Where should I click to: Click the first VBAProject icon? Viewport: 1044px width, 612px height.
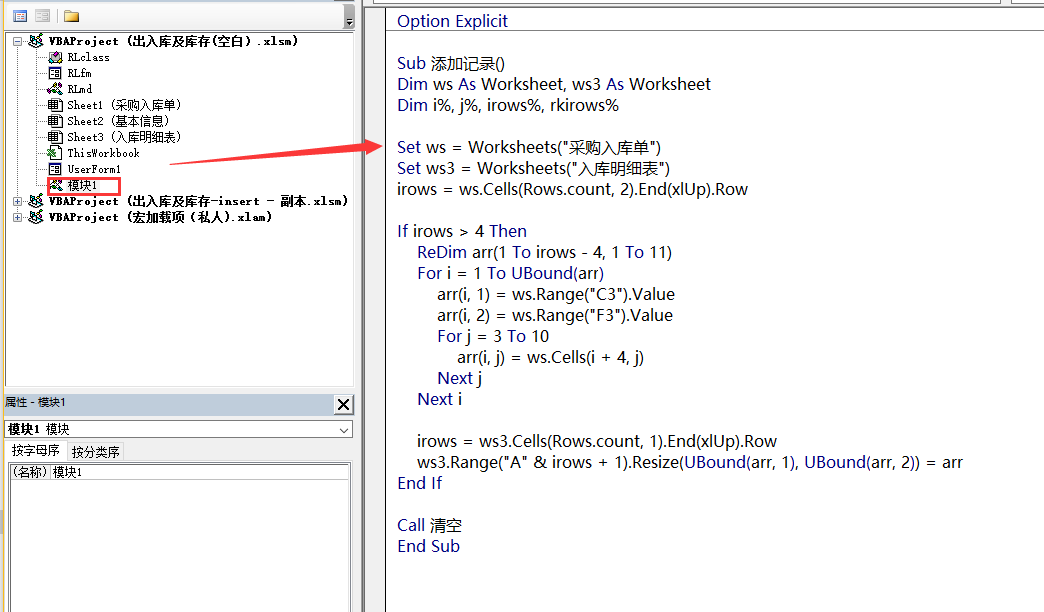pos(36,41)
